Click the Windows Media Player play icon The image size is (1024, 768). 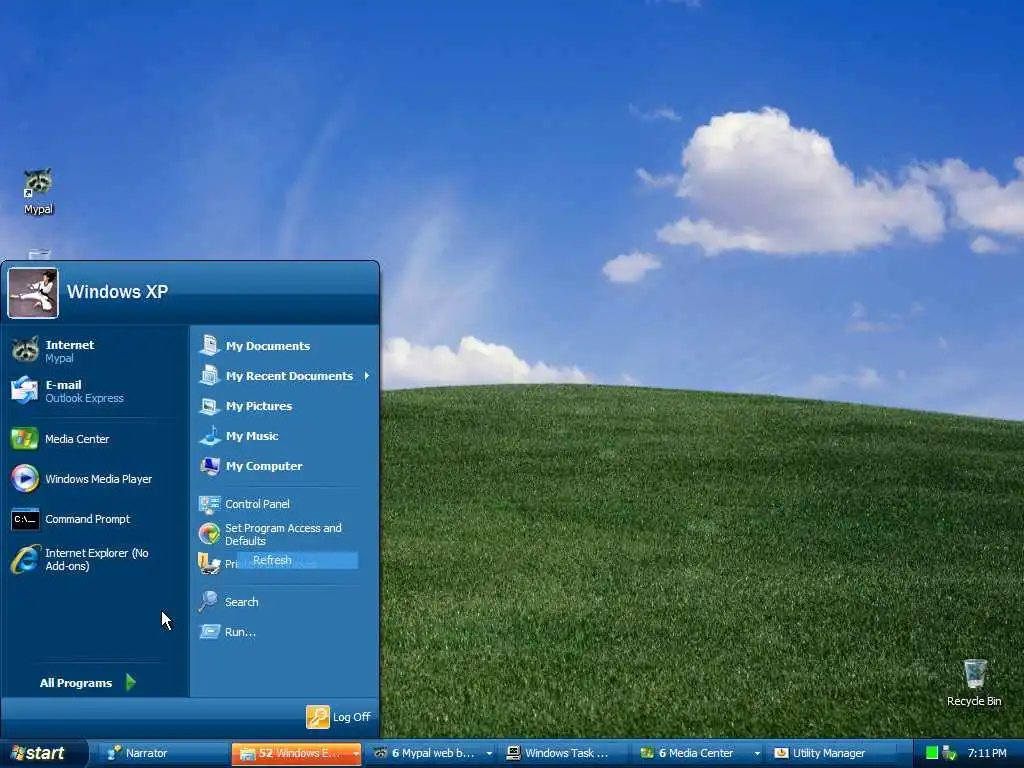click(x=25, y=479)
